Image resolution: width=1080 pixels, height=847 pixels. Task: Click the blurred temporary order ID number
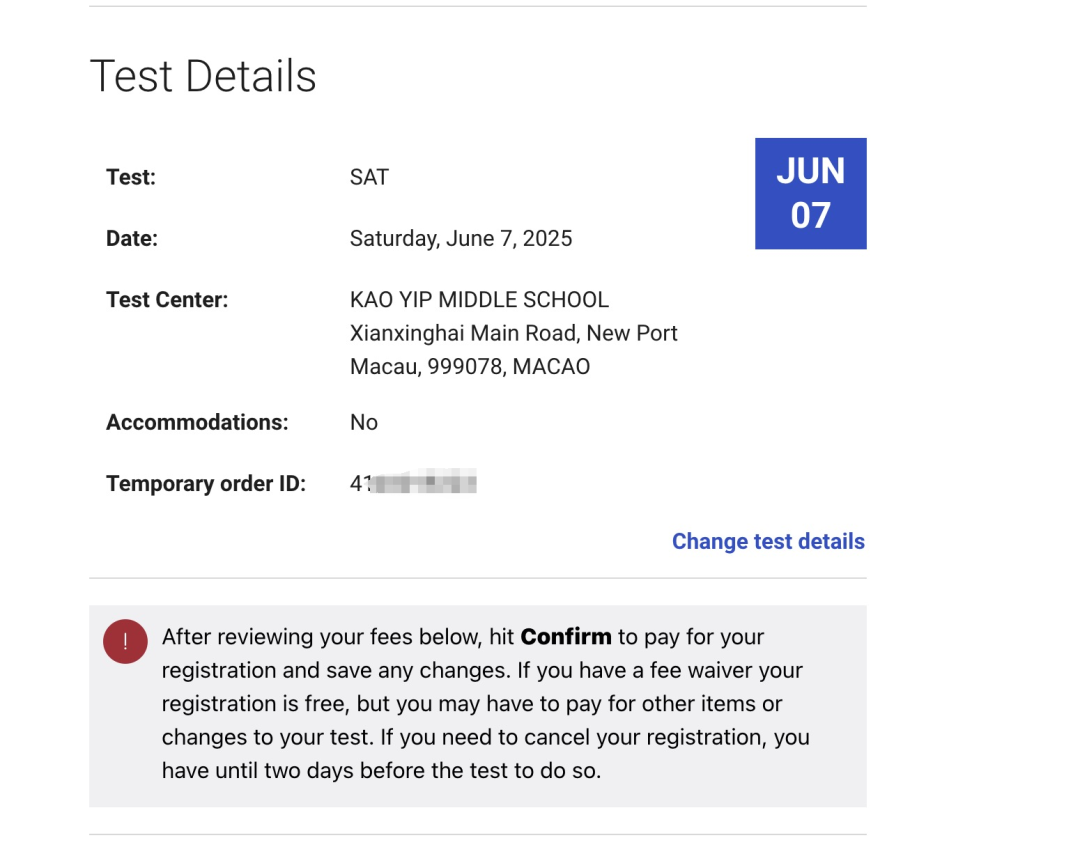click(x=413, y=484)
